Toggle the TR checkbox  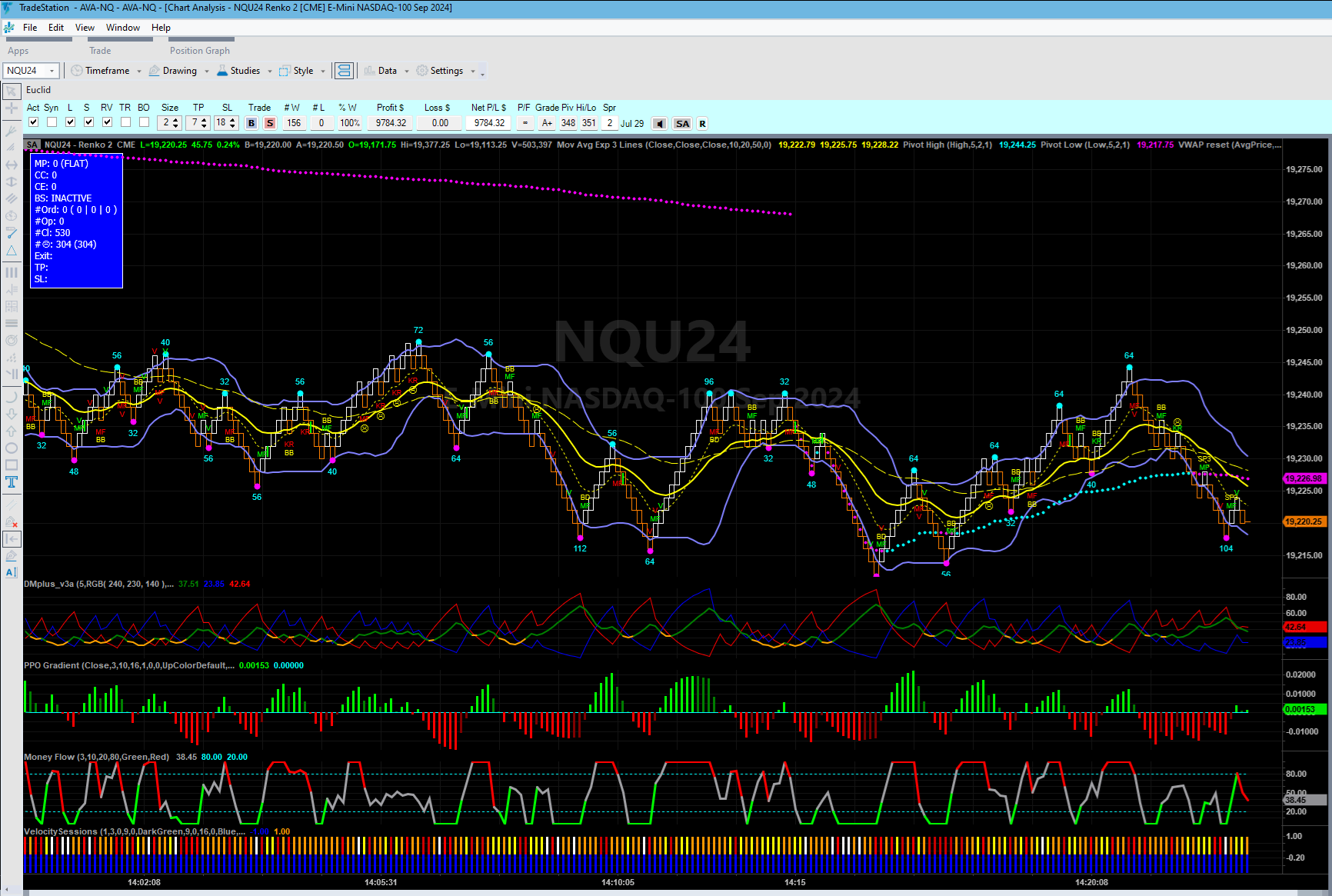(x=125, y=122)
